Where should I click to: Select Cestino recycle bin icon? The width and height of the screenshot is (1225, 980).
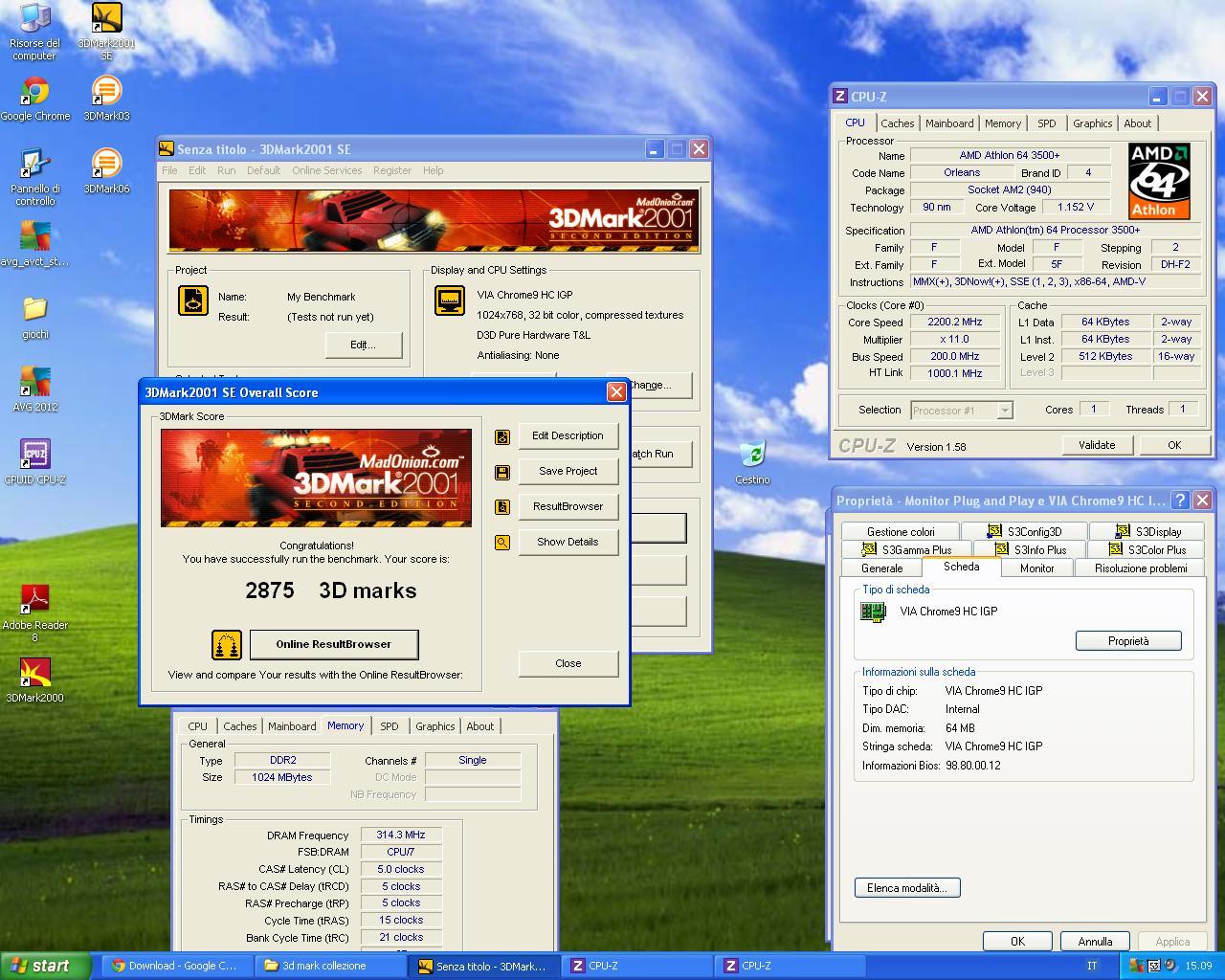pyautogui.click(x=752, y=462)
